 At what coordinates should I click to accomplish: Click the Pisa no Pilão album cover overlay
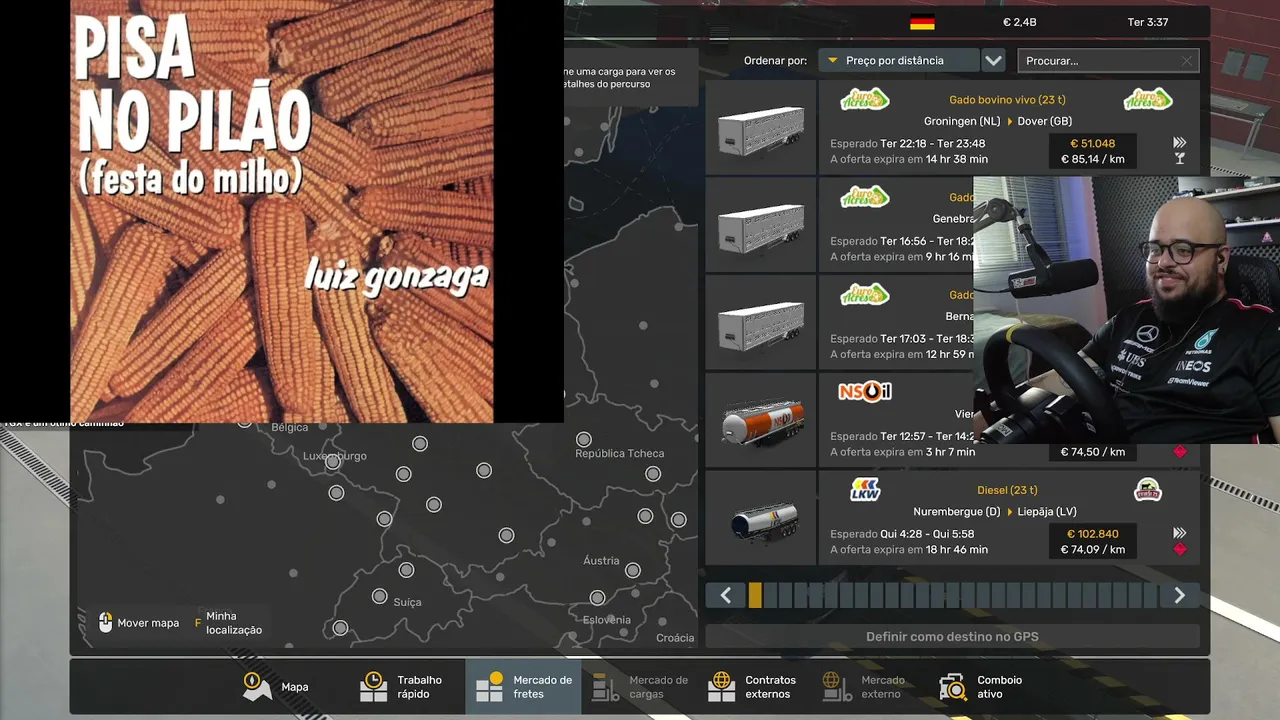[282, 211]
